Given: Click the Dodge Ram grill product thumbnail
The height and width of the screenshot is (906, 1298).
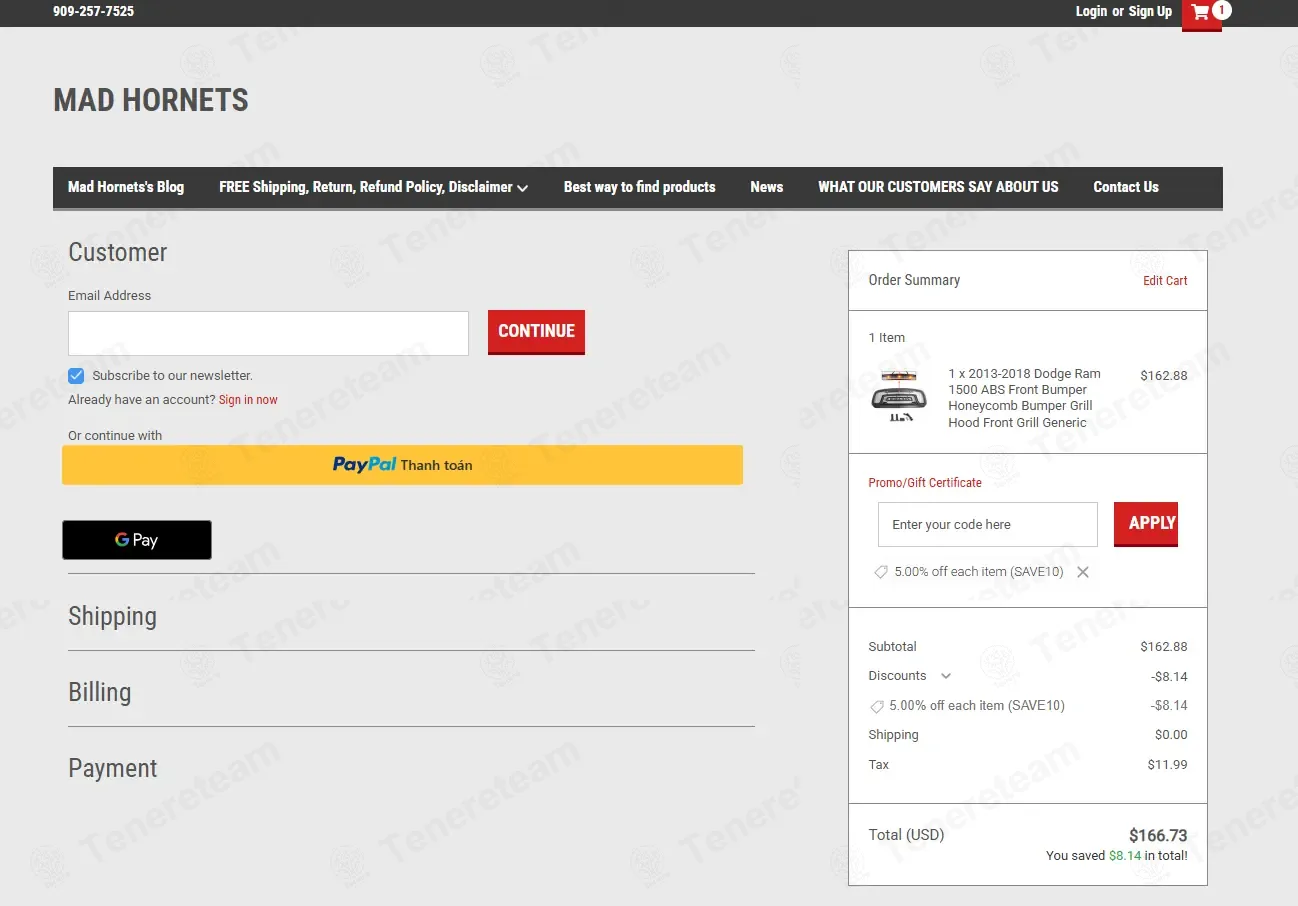Looking at the screenshot, I should click(899, 396).
